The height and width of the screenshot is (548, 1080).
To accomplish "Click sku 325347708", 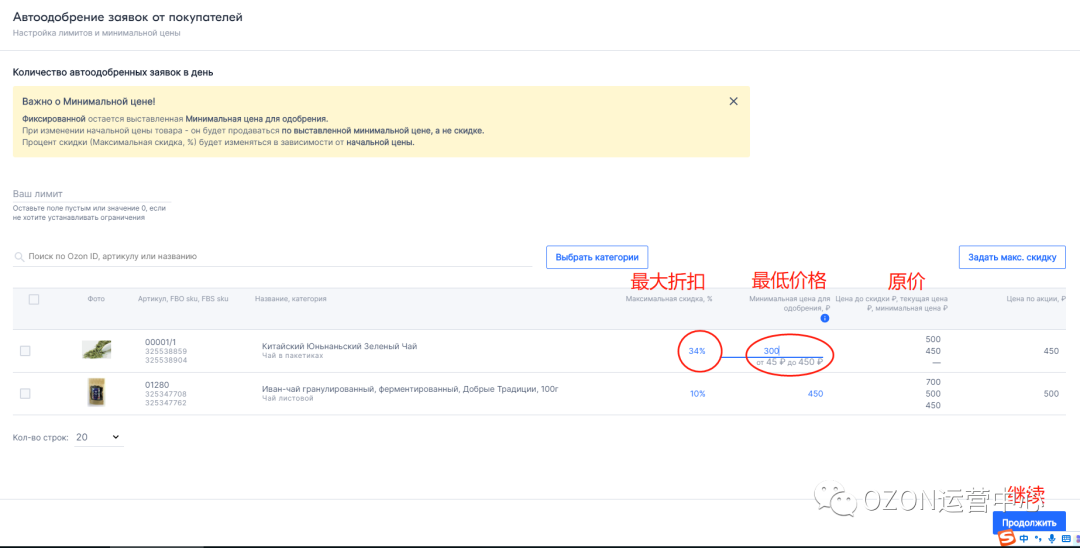I will click(x=166, y=394).
